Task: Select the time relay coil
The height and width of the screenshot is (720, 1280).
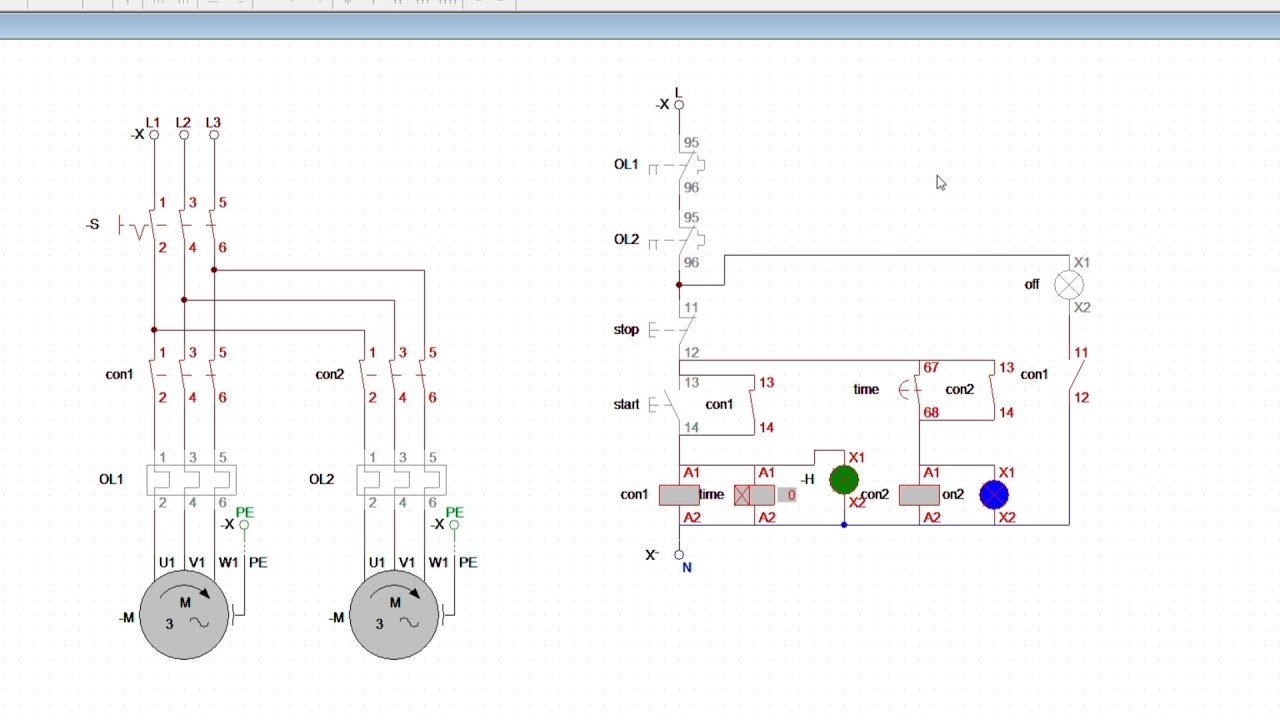Action: 754,495
